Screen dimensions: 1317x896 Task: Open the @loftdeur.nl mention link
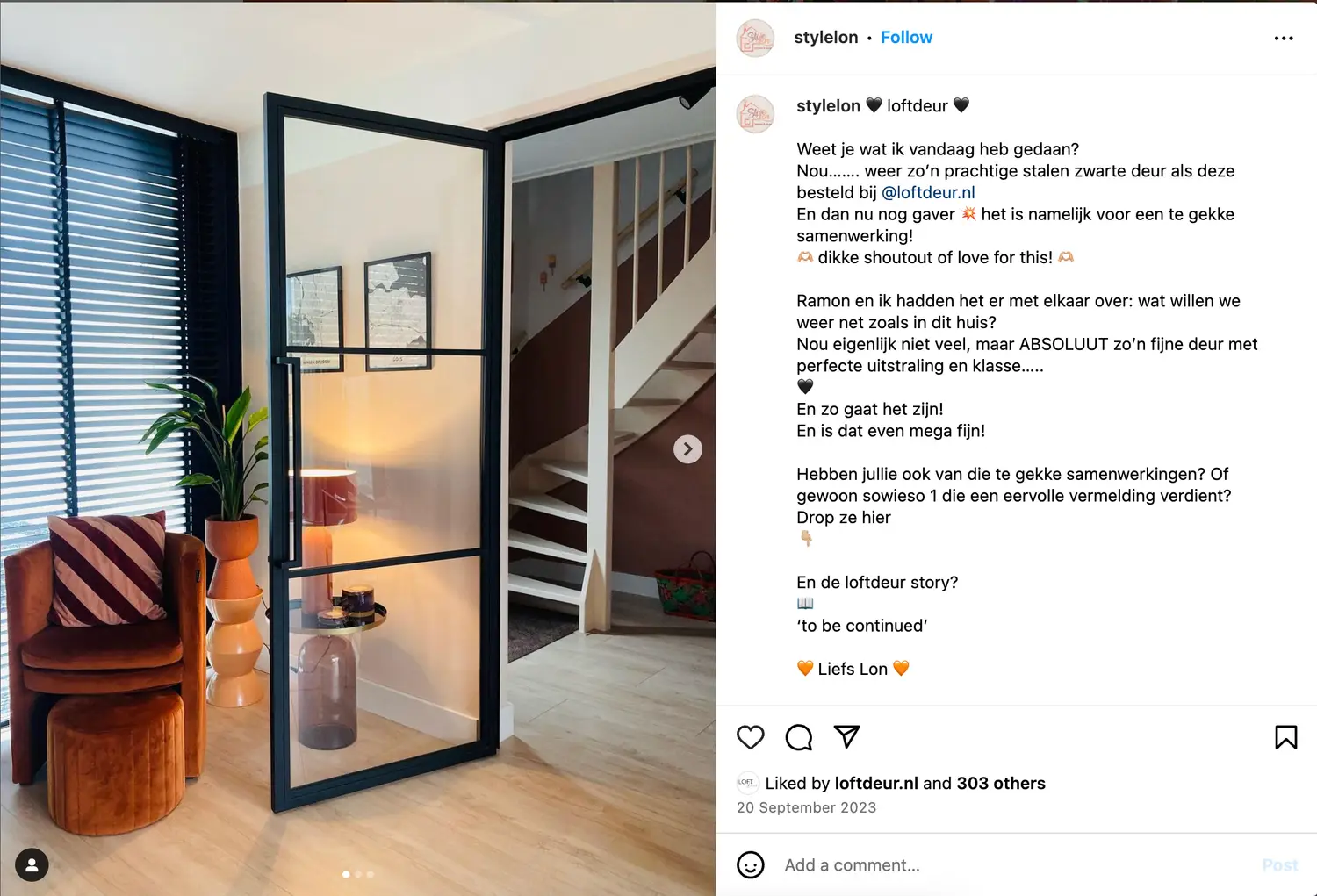click(928, 192)
